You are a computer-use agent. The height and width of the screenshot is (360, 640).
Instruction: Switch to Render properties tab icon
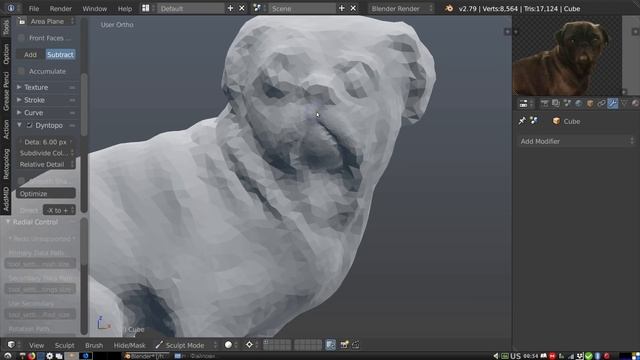click(544, 104)
